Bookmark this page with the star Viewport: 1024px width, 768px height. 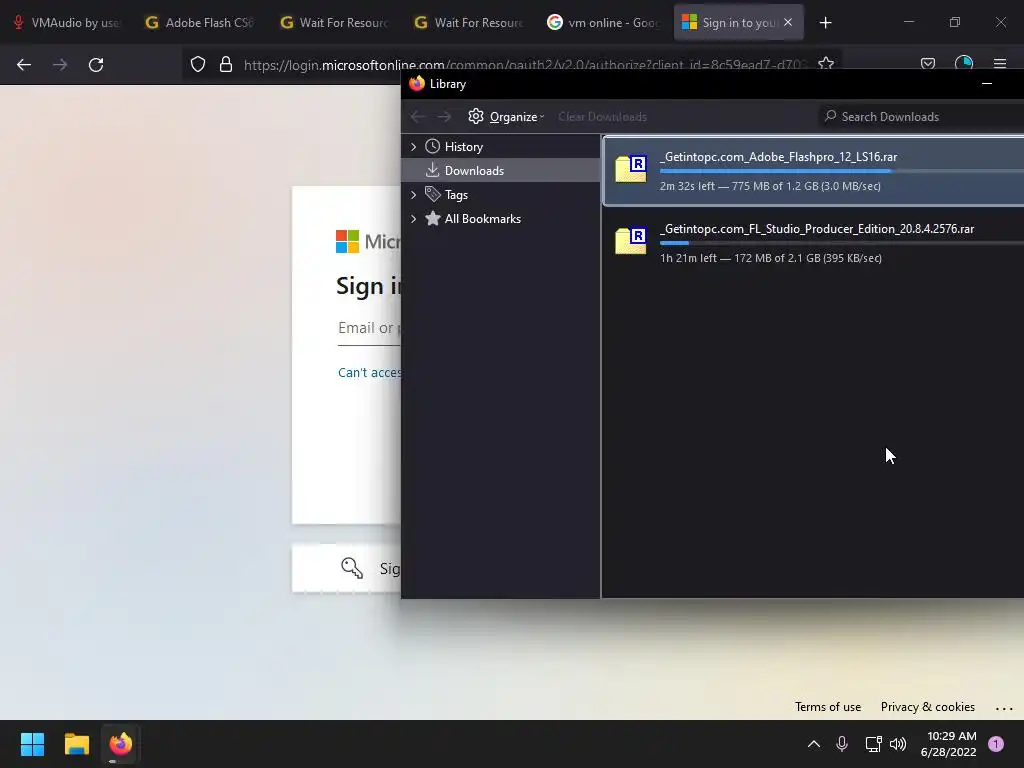825,64
